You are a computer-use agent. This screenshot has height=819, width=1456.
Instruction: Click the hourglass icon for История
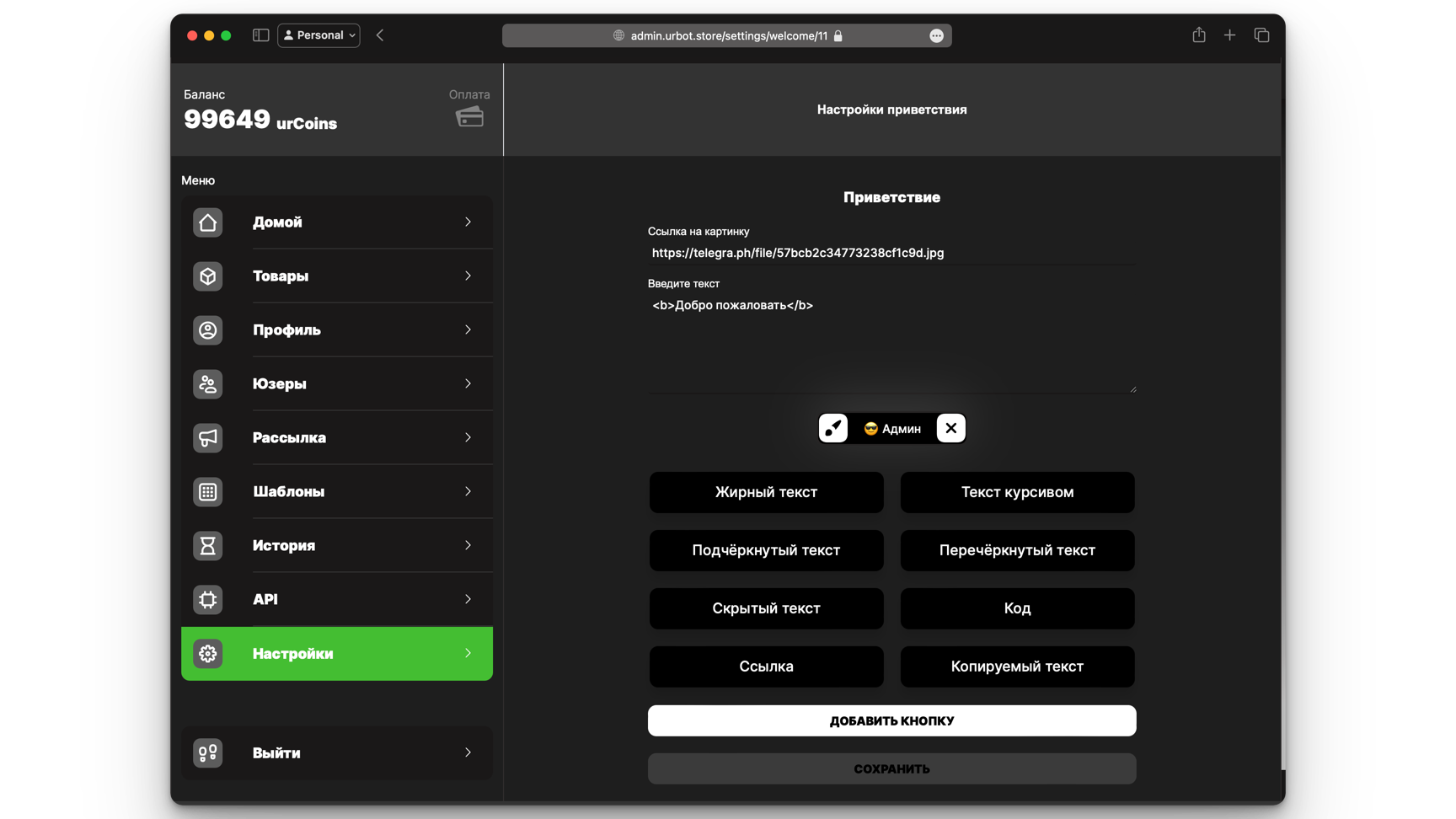pos(207,546)
